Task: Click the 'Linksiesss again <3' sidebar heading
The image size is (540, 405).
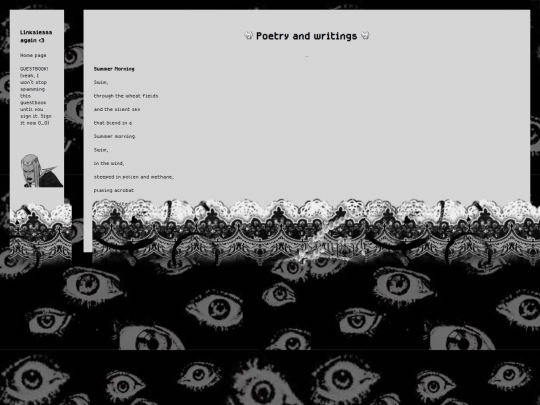Action: (x=36, y=36)
